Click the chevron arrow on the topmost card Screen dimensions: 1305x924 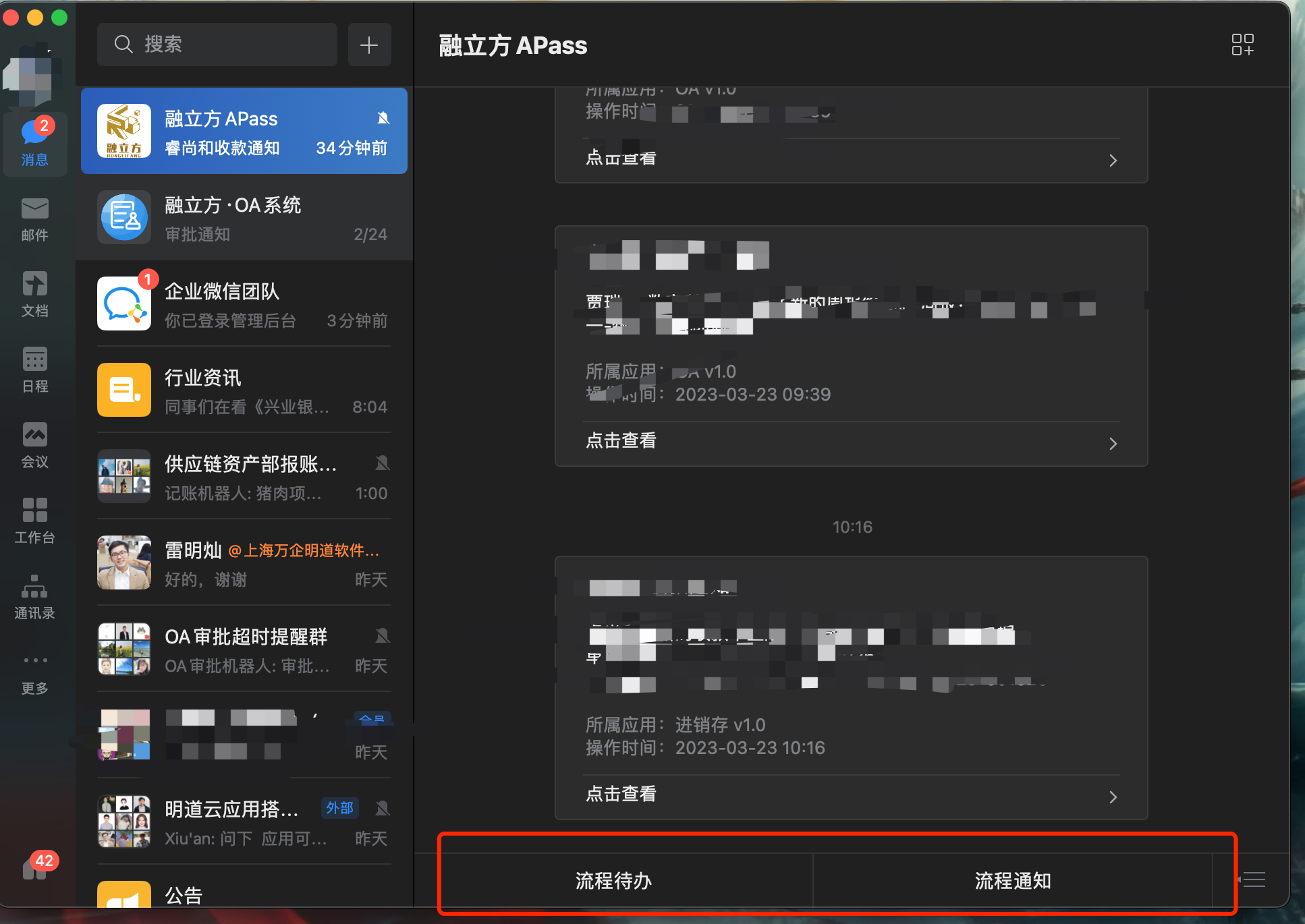click(x=1113, y=160)
